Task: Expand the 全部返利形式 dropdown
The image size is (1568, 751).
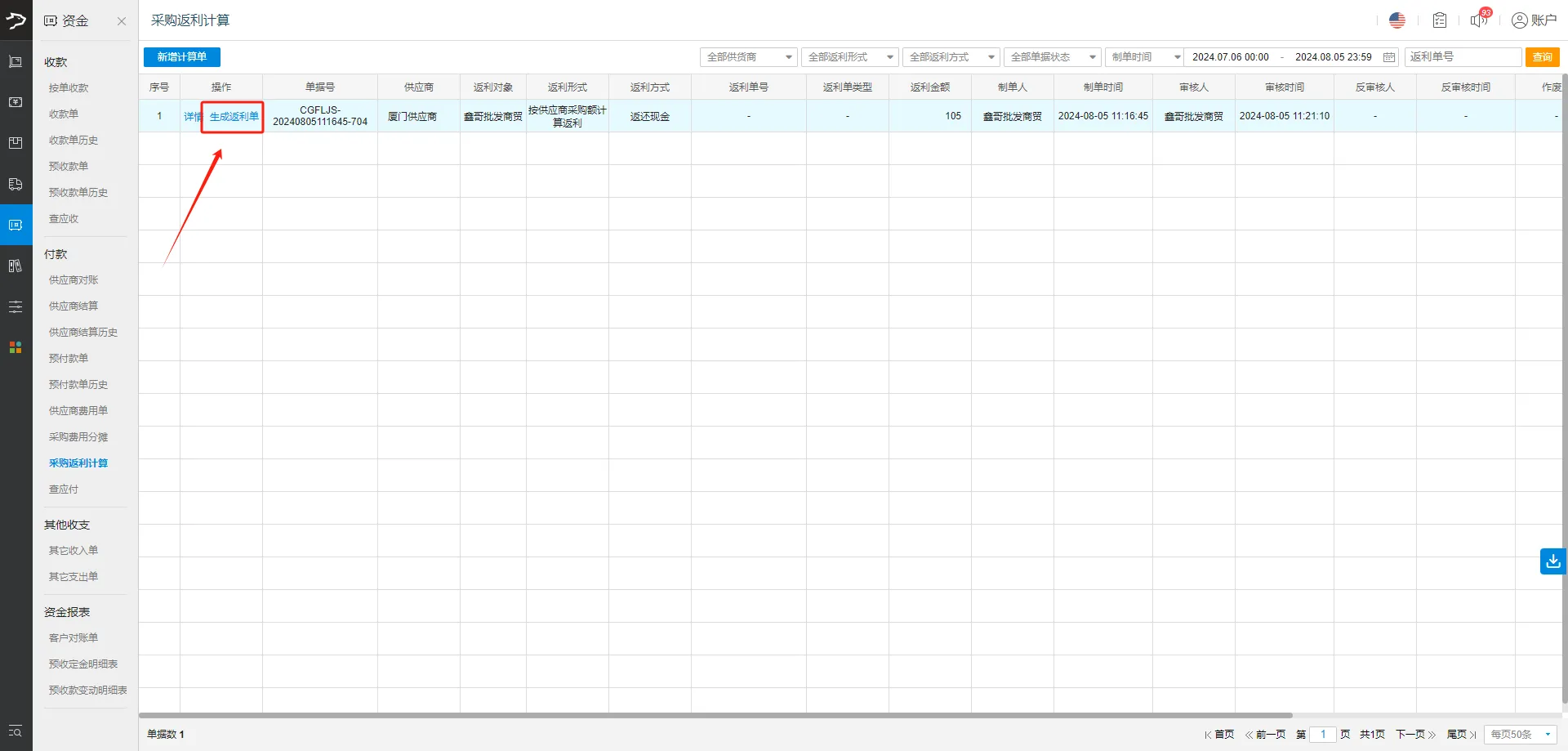Action: (x=849, y=57)
